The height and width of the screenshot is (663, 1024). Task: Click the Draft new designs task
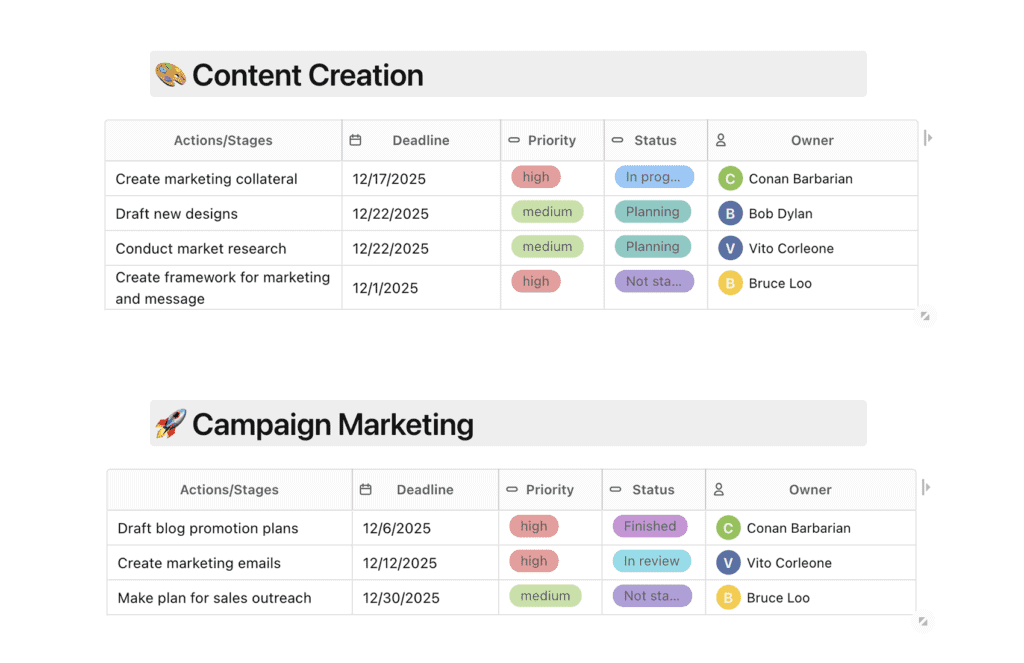[177, 214]
